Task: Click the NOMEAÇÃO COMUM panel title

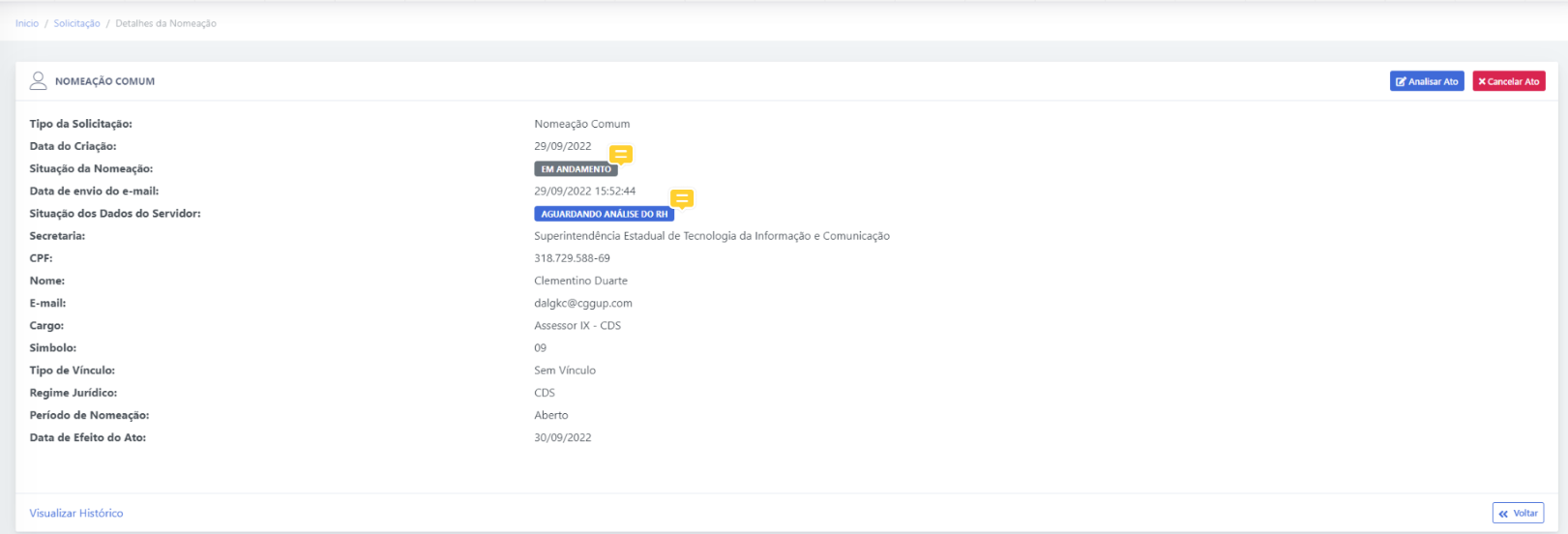Action: 104,81
